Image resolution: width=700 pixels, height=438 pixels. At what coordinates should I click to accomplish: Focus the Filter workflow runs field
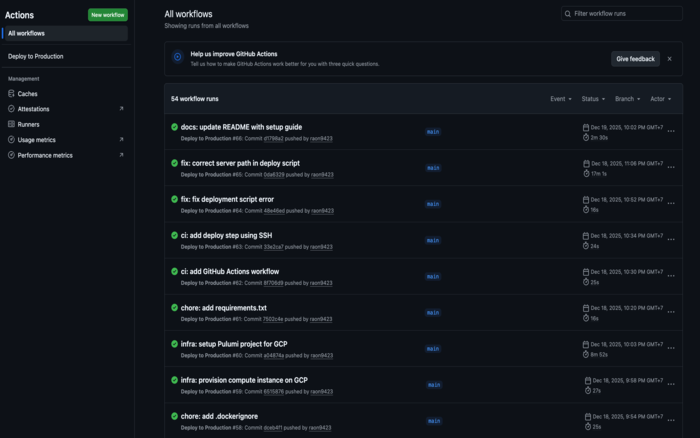pyautogui.click(x=621, y=14)
